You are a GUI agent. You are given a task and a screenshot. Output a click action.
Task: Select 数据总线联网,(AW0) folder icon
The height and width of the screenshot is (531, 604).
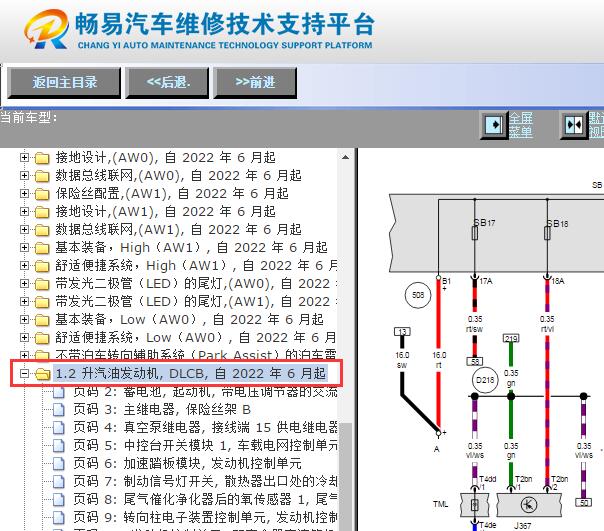(42, 176)
